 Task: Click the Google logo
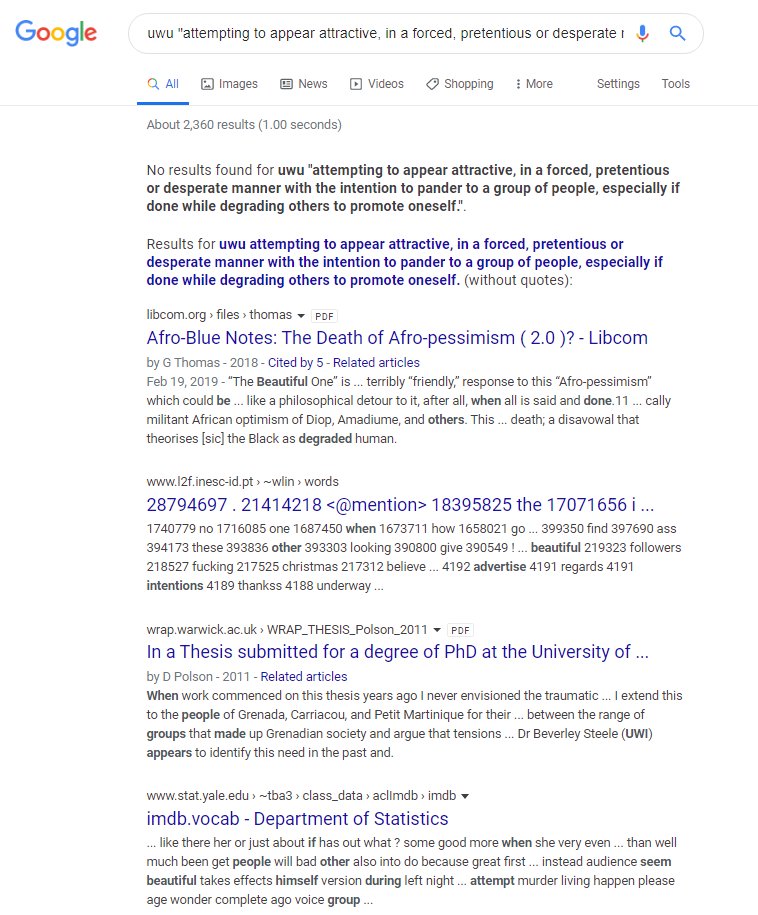pos(56,33)
